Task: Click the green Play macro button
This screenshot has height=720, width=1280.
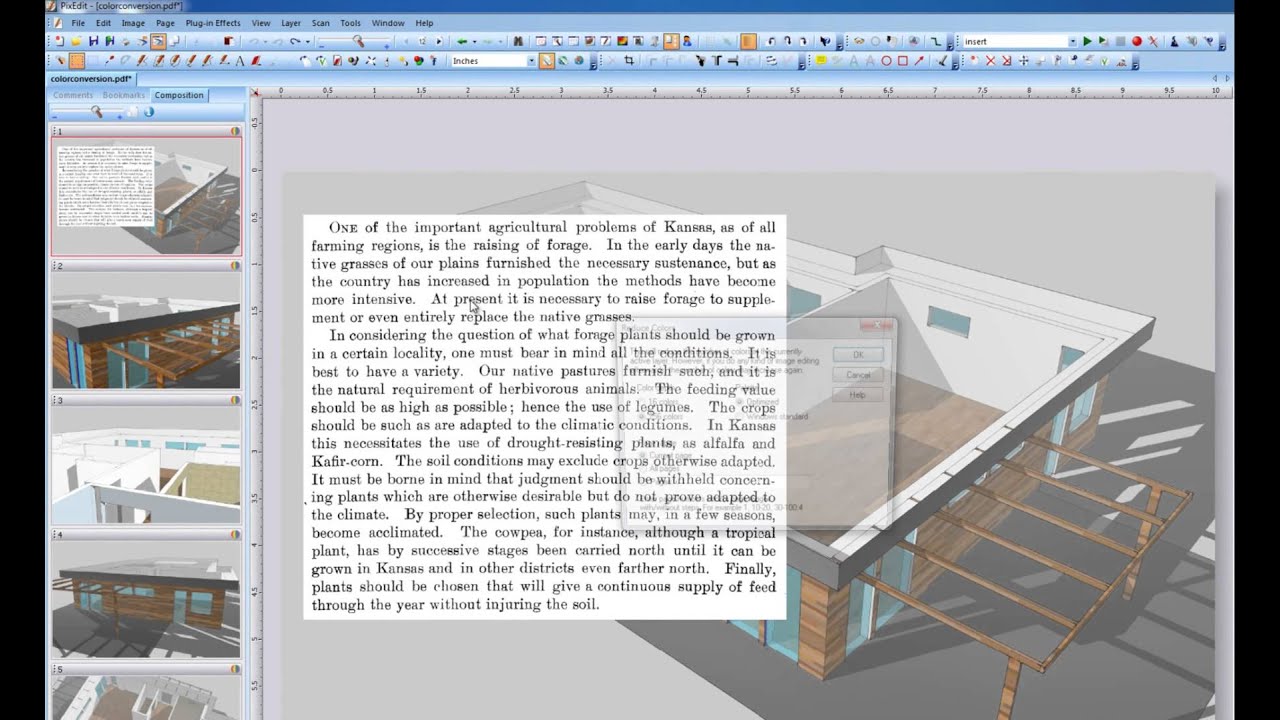Action: 1087,41
